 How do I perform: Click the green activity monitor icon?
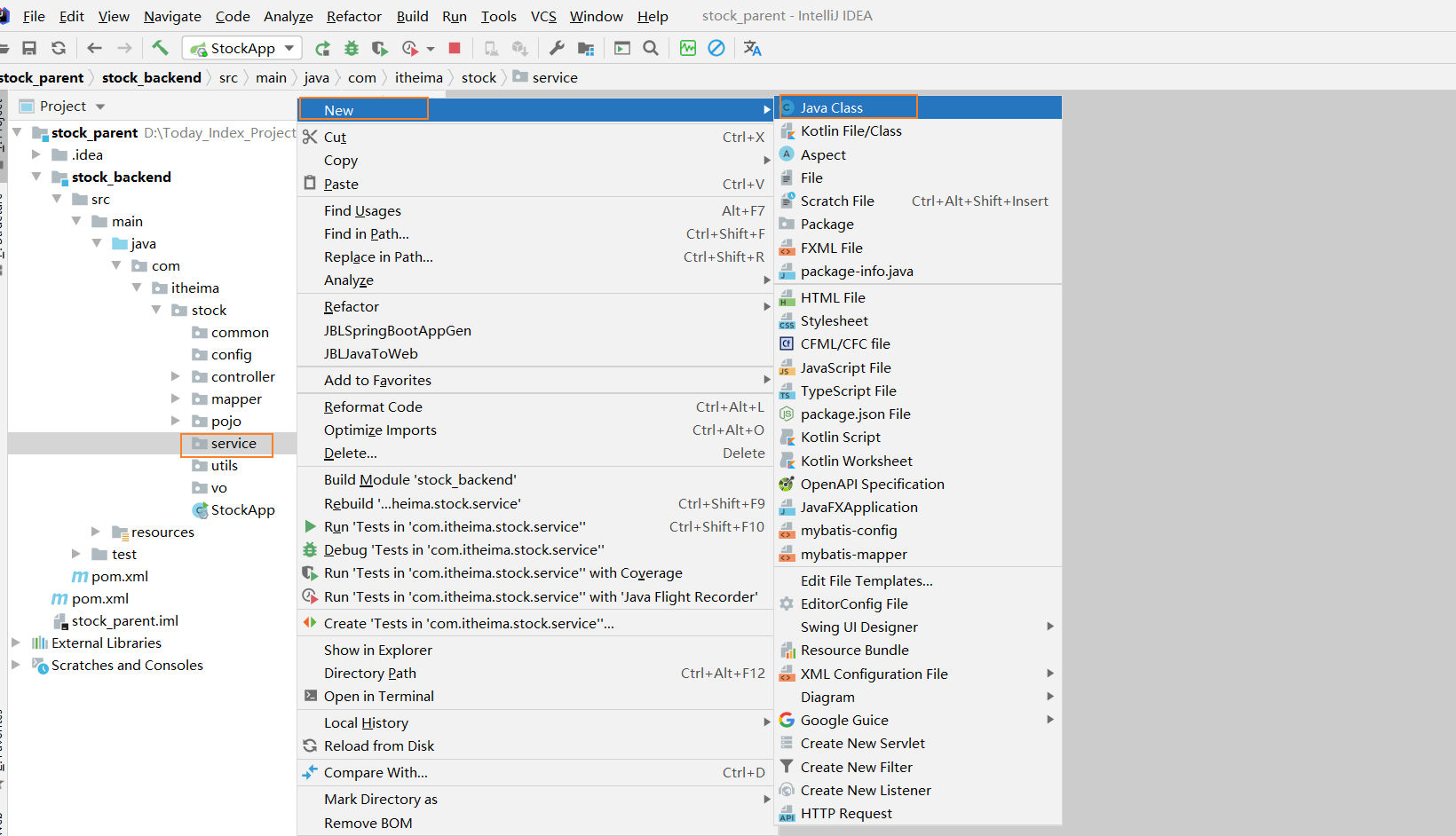[x=688, y=48]
